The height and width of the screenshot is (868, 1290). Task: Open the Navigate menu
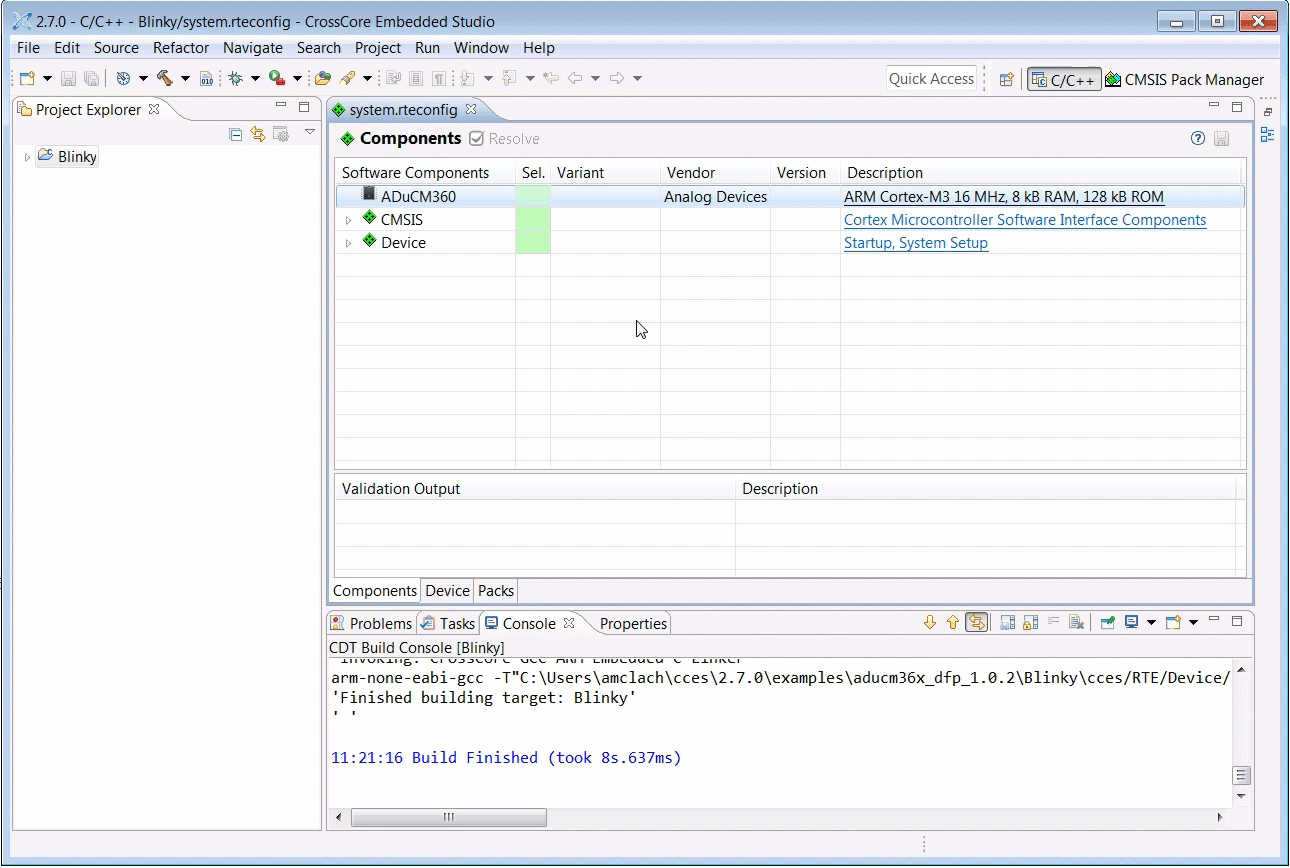point(253,48)
